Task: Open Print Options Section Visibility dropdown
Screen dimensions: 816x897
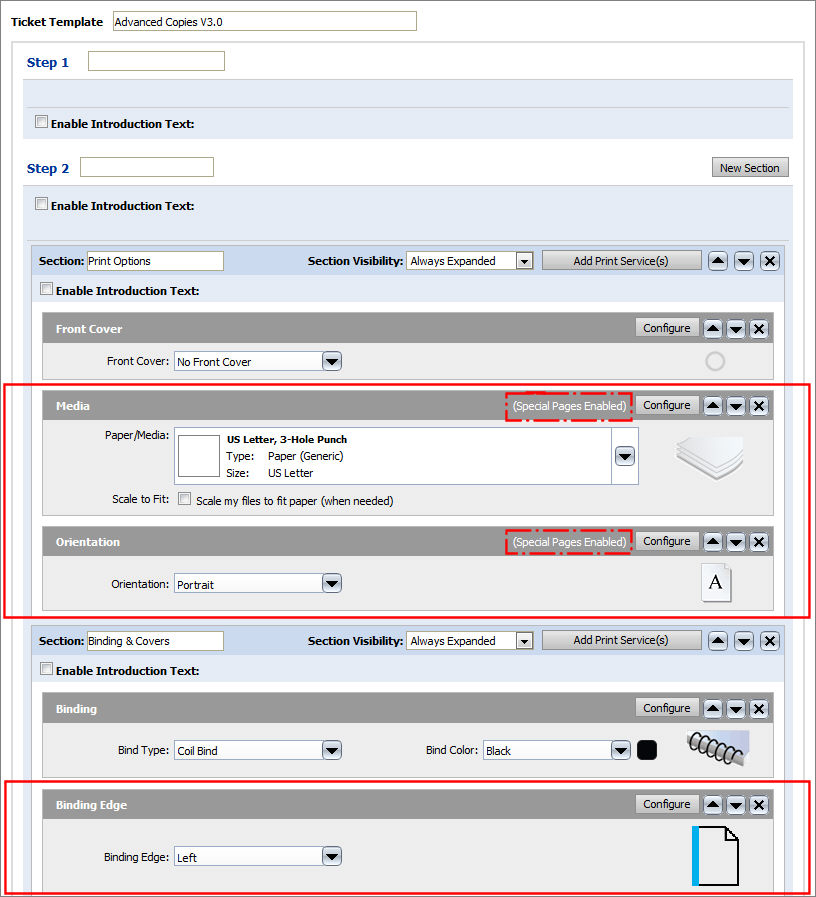Action: (x=524, y=261)
